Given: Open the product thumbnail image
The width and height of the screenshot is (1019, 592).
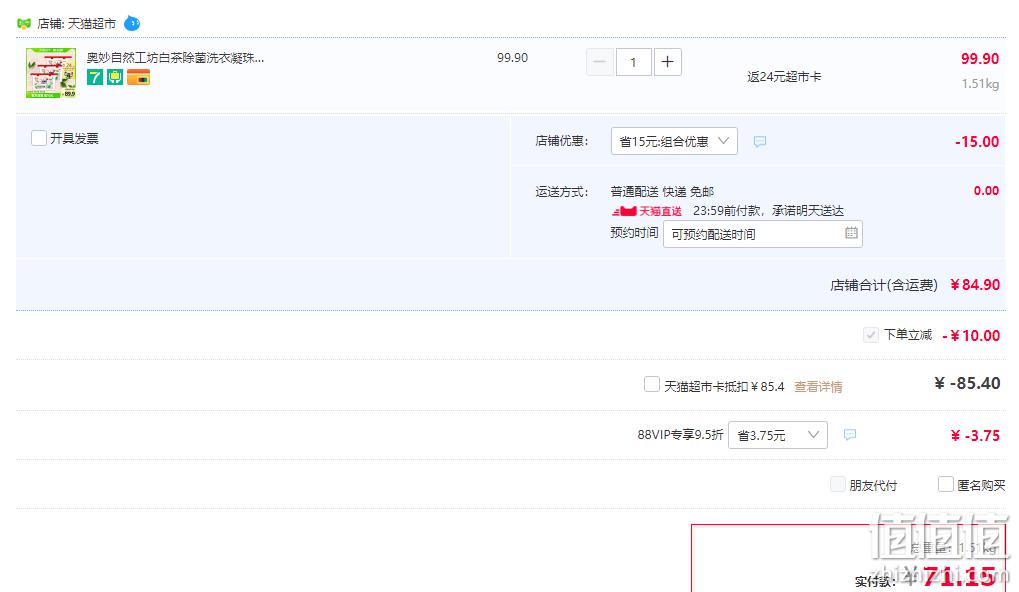Looking at the screenshot, I should coord(51,73).
